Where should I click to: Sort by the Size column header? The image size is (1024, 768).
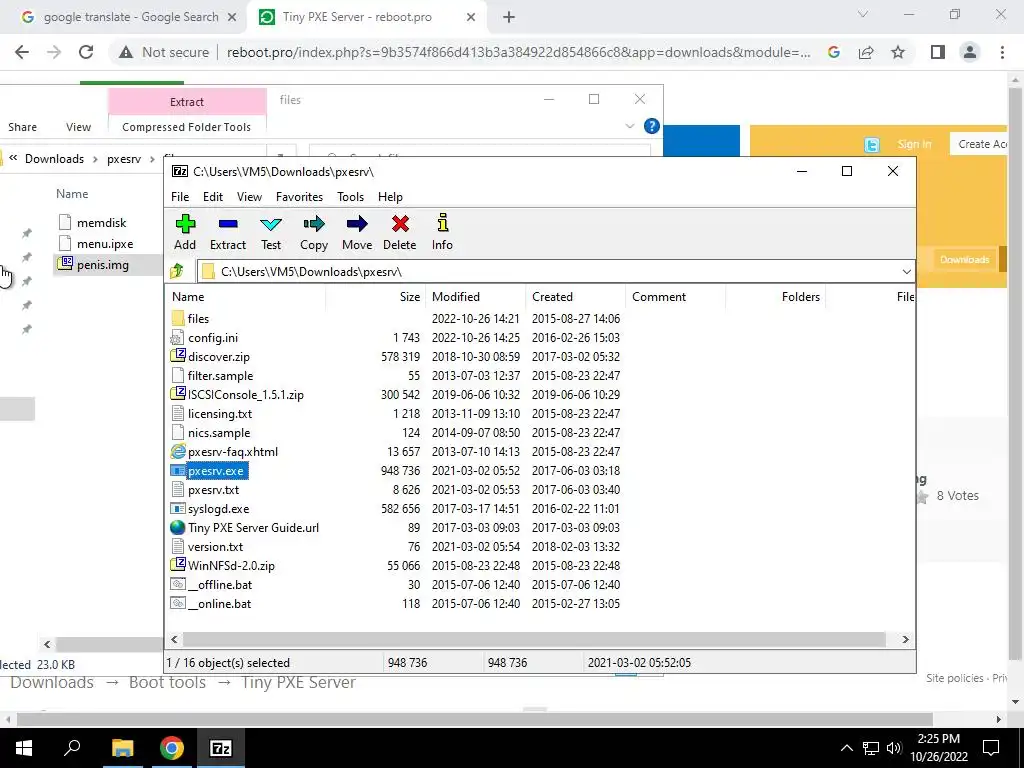(x=376, y=296)
